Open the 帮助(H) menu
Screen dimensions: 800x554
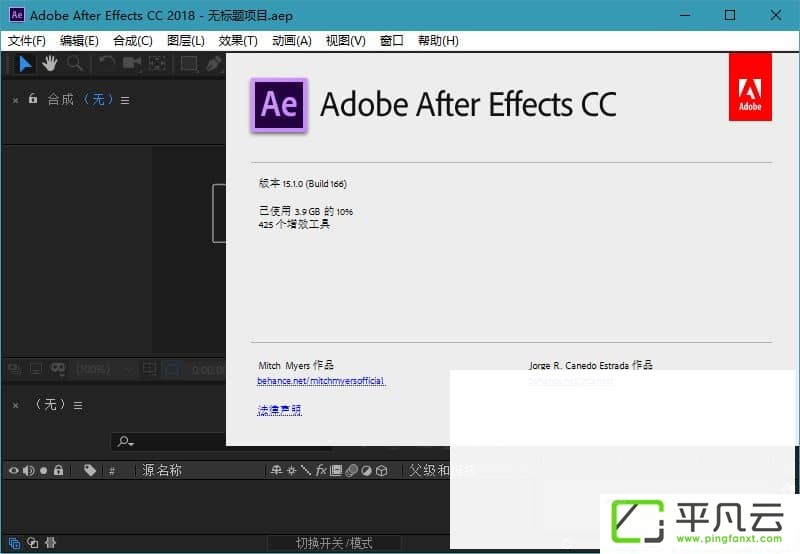coord(438,41)
